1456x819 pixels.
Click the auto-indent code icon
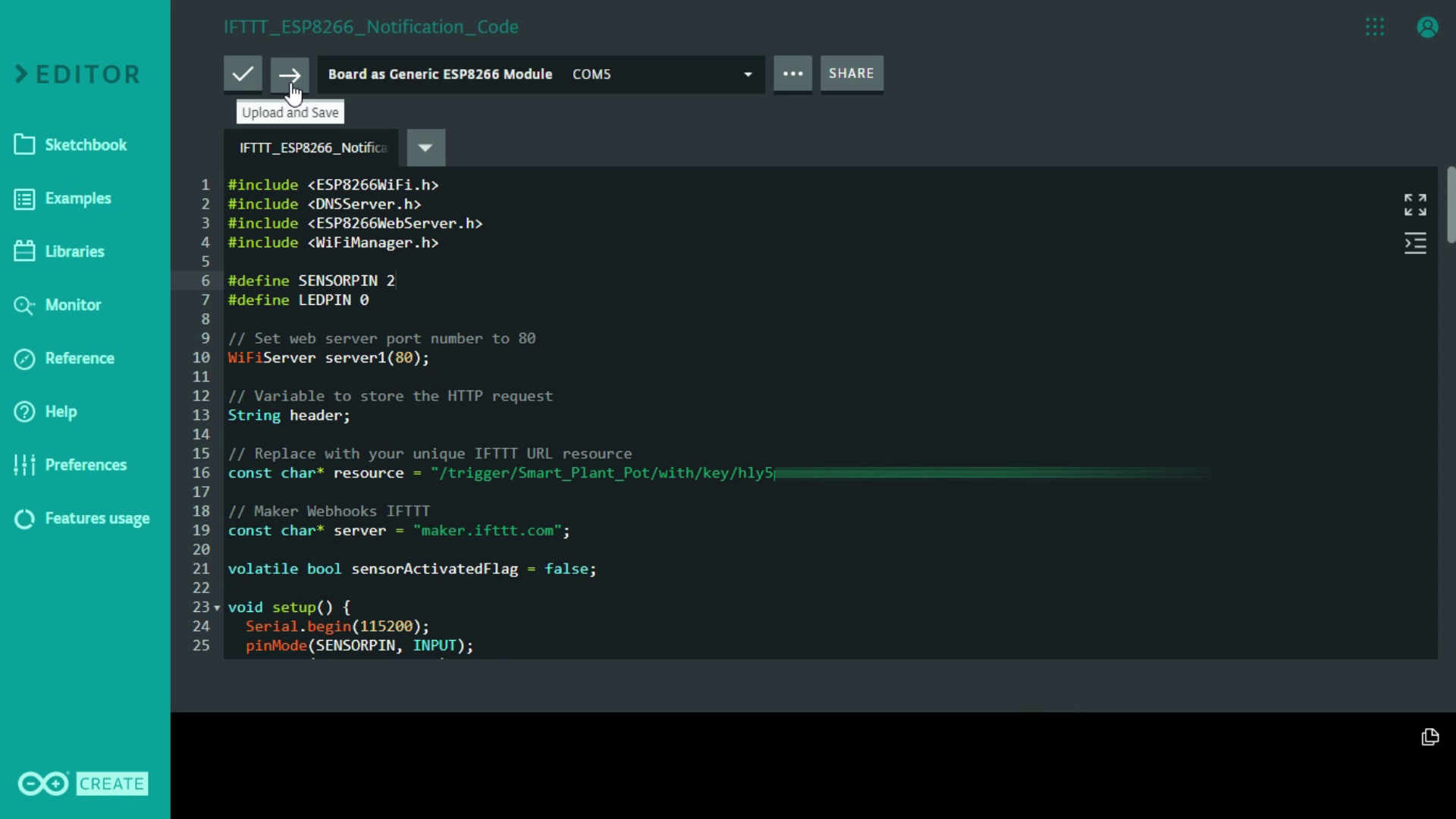1415,243
